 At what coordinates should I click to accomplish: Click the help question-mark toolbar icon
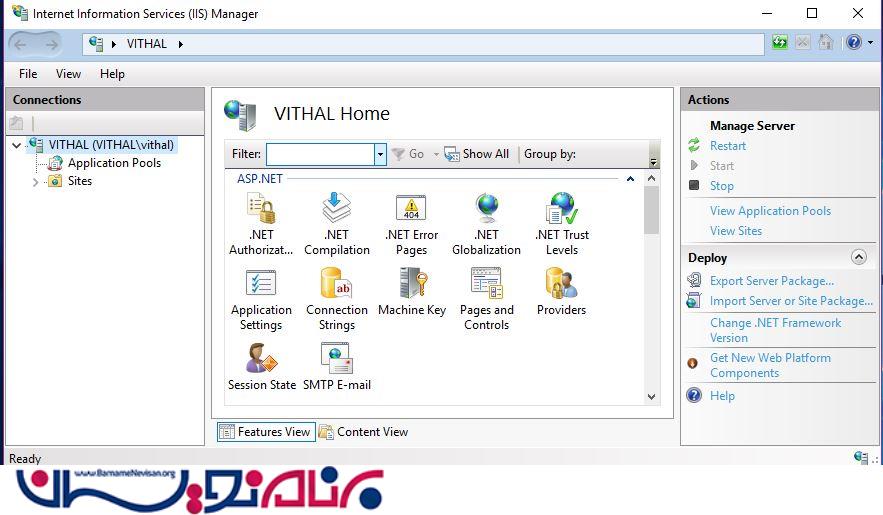tap(854, 42)
